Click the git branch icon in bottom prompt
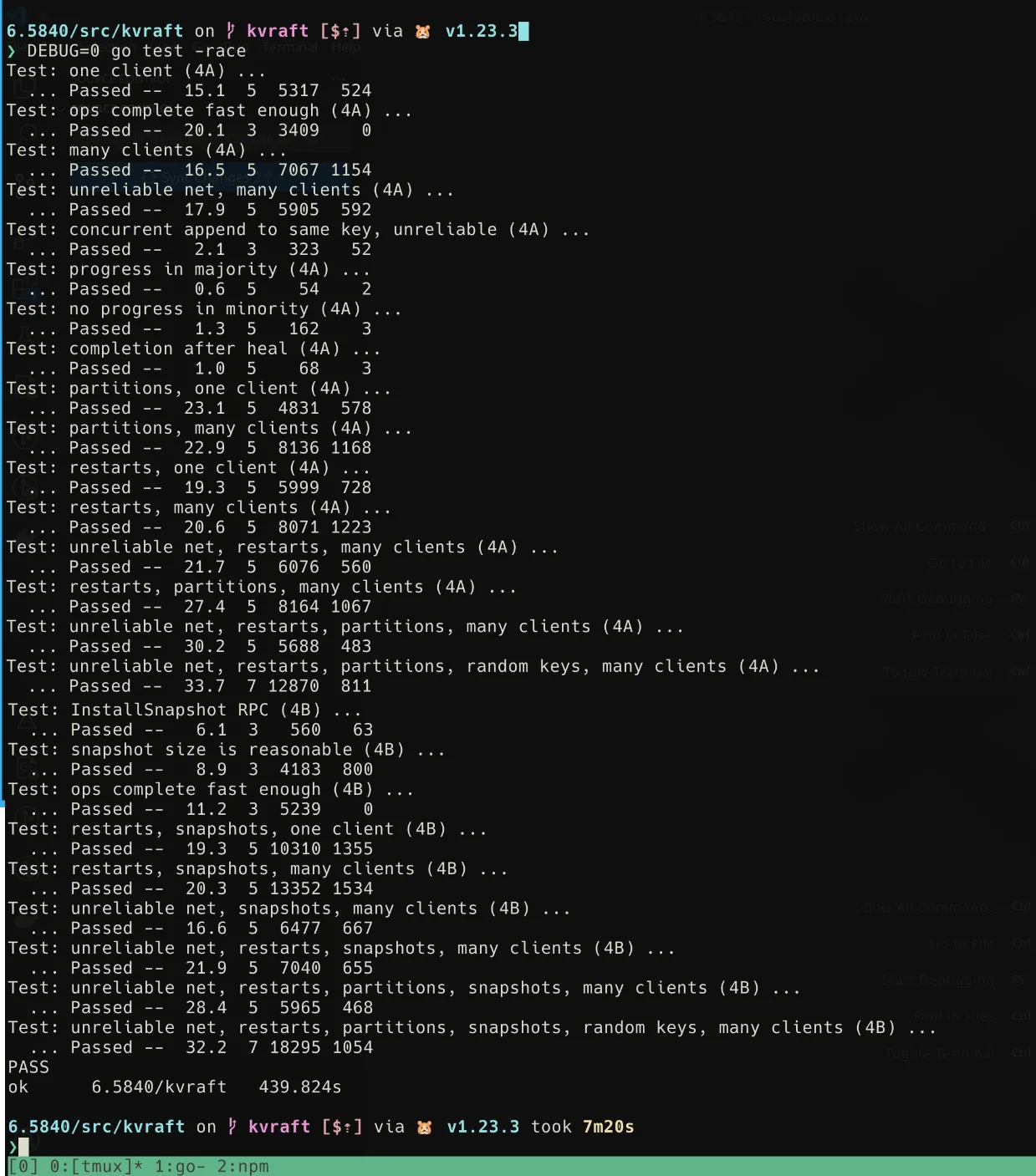The image size is (1036, 1176). [232, 1127]
